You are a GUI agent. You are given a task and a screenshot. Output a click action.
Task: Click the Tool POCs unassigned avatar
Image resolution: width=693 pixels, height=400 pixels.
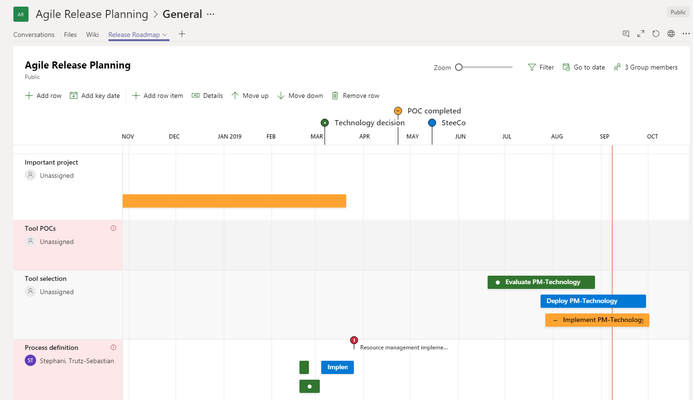click(30, 241)
